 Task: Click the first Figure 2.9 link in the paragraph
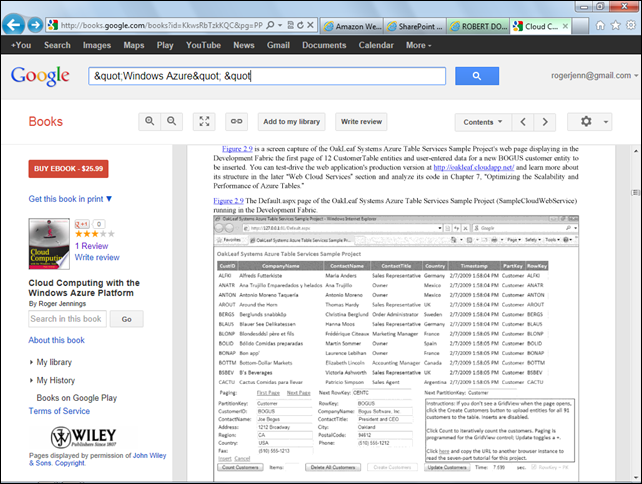point(237,149)
